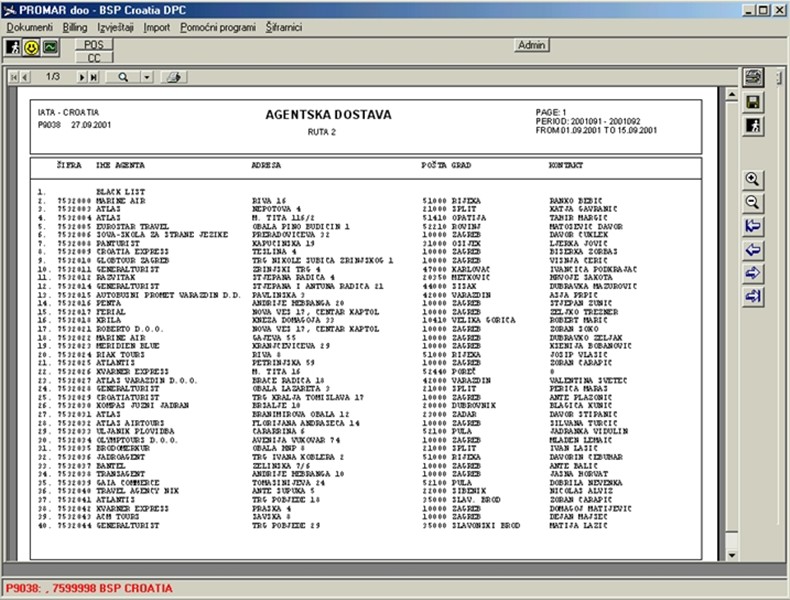
Task: Click the save floppy disk icon
Action: coord(753,102)
